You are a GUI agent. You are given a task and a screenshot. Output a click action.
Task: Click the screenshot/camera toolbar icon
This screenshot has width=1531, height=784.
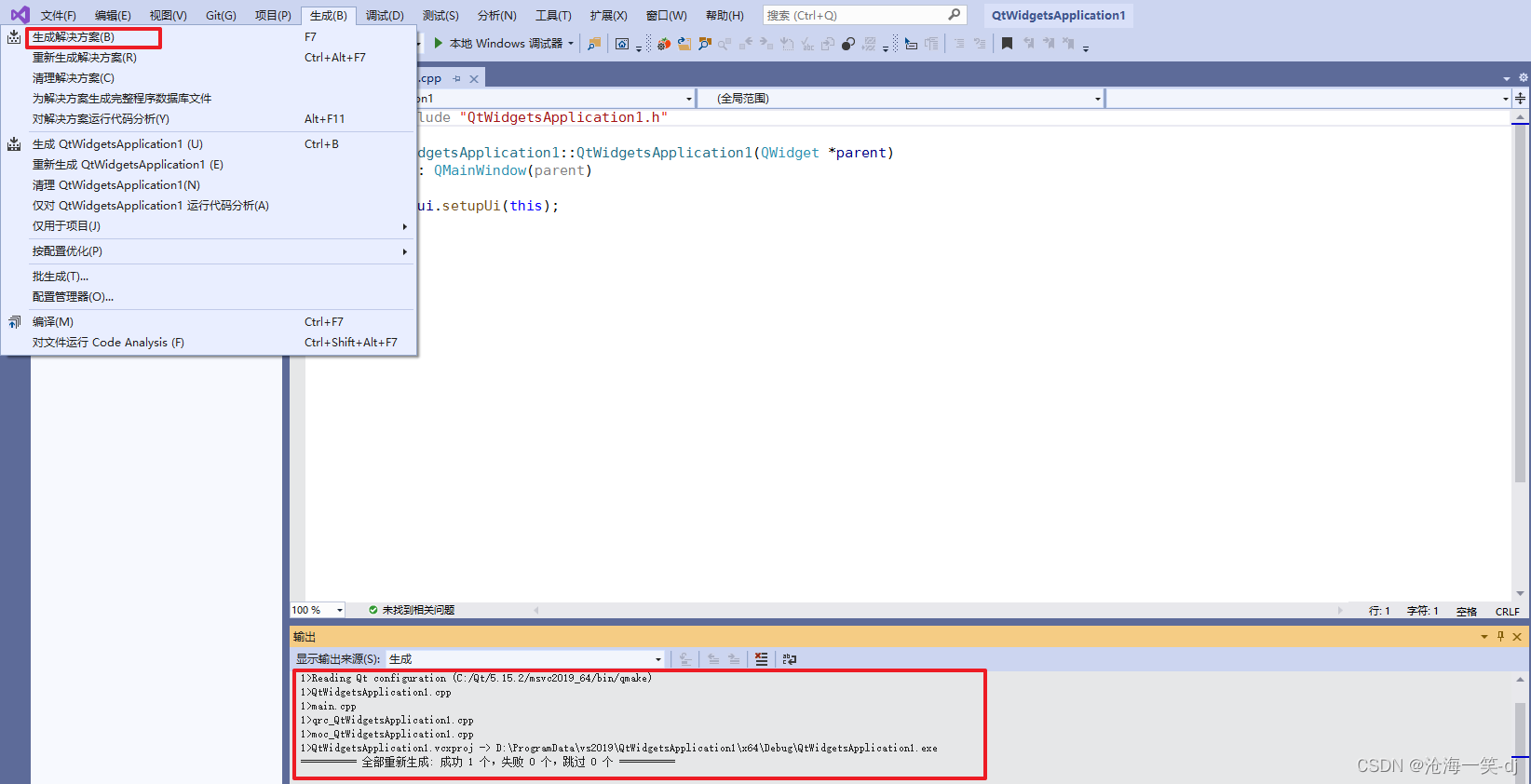click(x=622, y=44)
